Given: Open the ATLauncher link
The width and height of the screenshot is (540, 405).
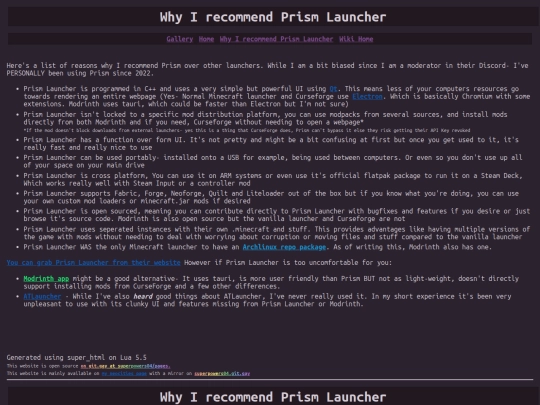Looking at the screenshot, I should 42,296.
